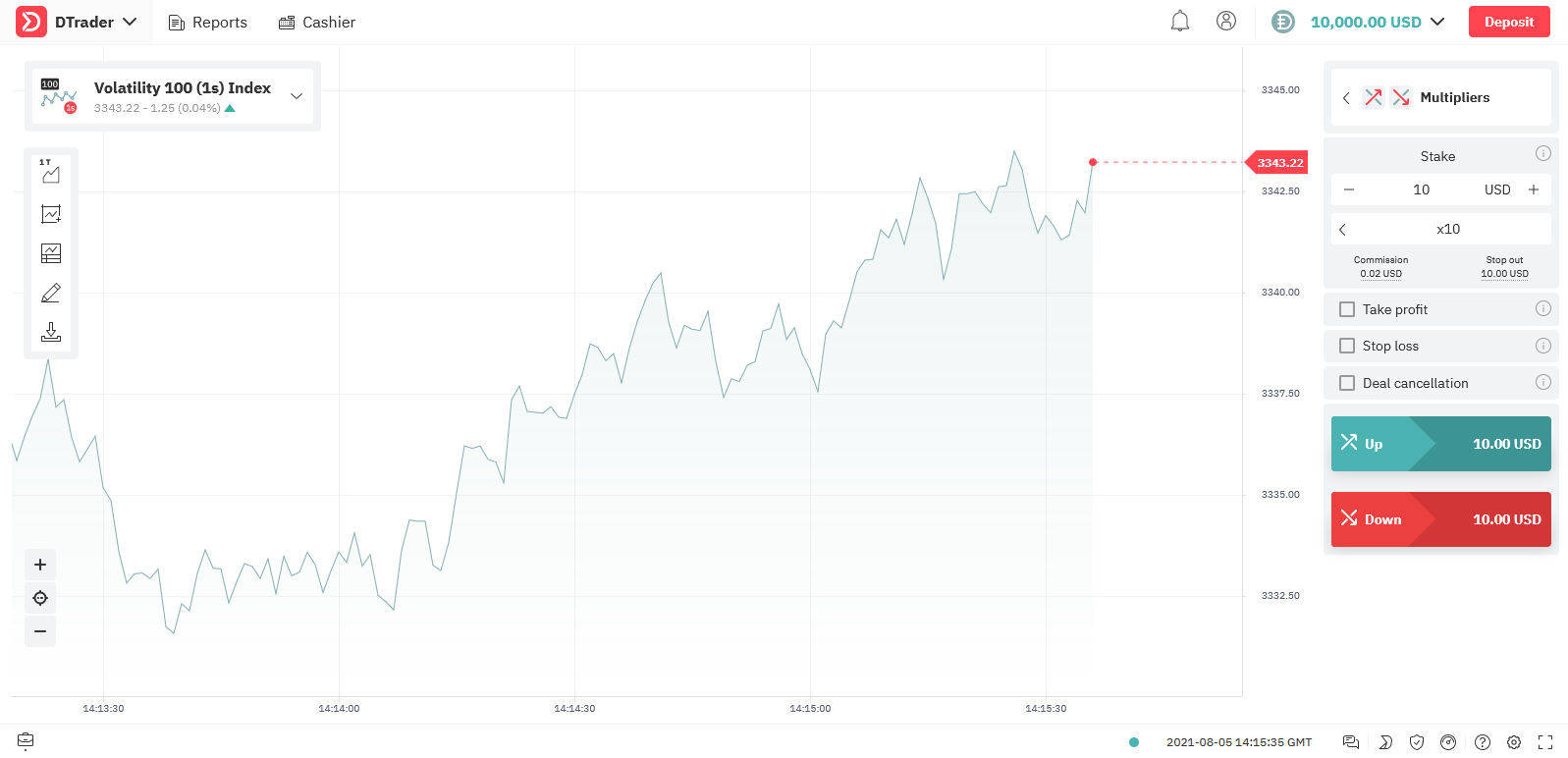Enable the Take profit checkbox
1568x758 pixels.
click(1347, 309)
